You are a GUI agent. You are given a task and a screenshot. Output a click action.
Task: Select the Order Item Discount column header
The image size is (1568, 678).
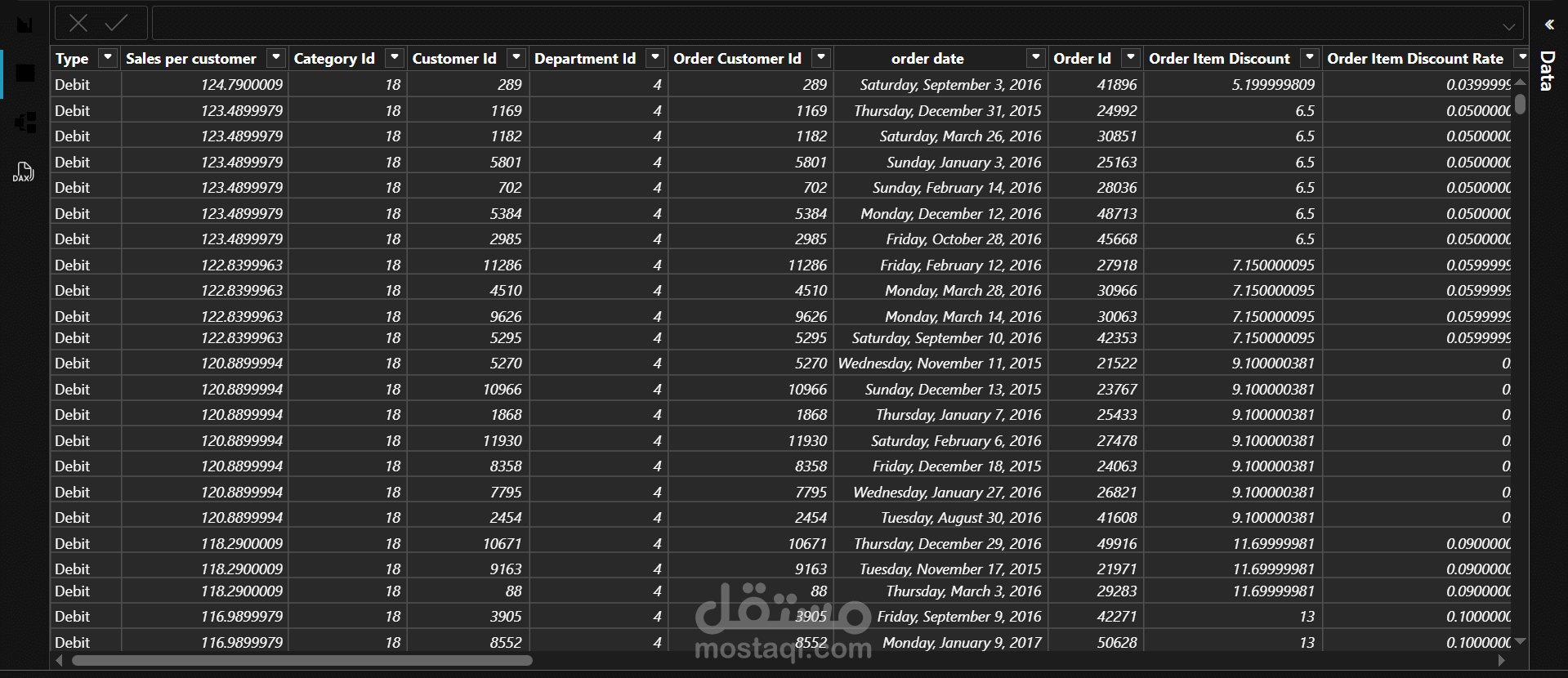[x=1219, y=59]
